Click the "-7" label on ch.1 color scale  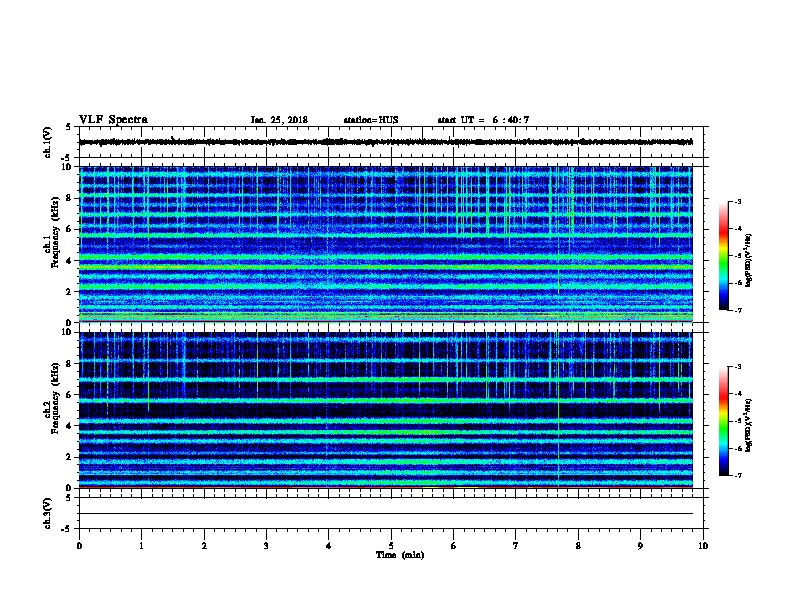[x=737, y=310]
